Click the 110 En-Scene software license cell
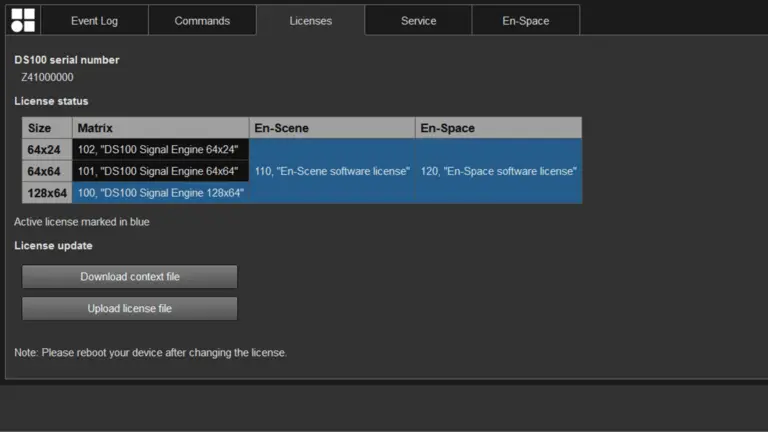The width and height of the screenshot is (768, 432). [332, 171]
